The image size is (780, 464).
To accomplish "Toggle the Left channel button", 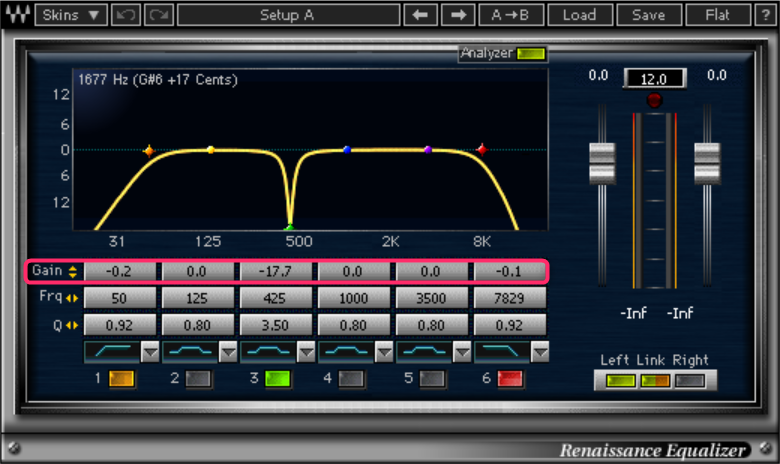I will [x=620, y=381].
